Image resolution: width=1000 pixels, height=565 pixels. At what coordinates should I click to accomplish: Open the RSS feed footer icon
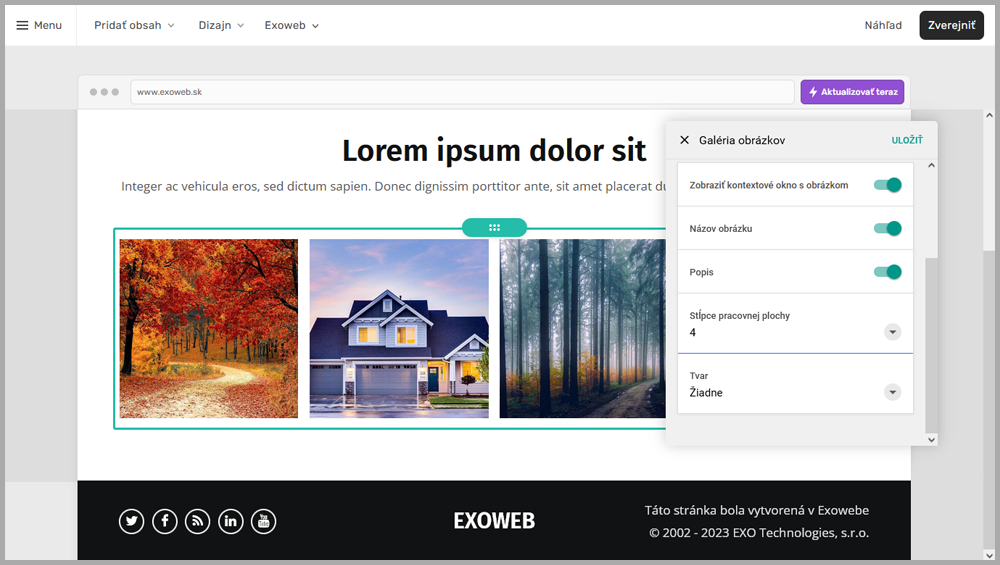198,522
